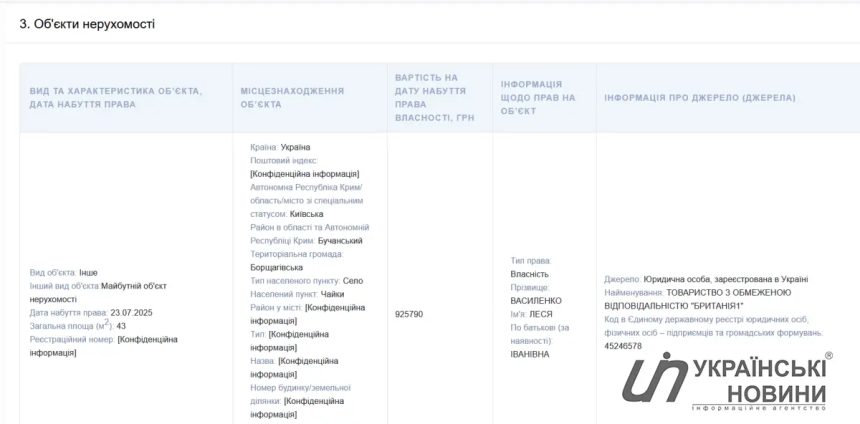Click the 'Інформація про джерело (джерела)' header
This screenshot has width=860, height=424.
point(700,97)
